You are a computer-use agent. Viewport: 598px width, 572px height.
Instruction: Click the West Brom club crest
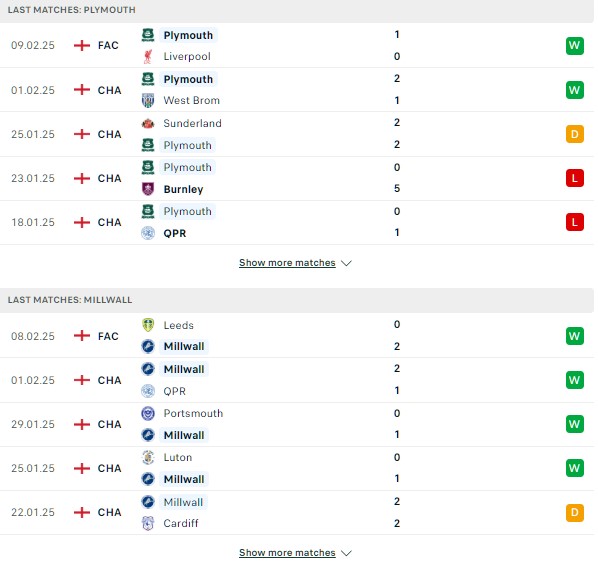148,101
